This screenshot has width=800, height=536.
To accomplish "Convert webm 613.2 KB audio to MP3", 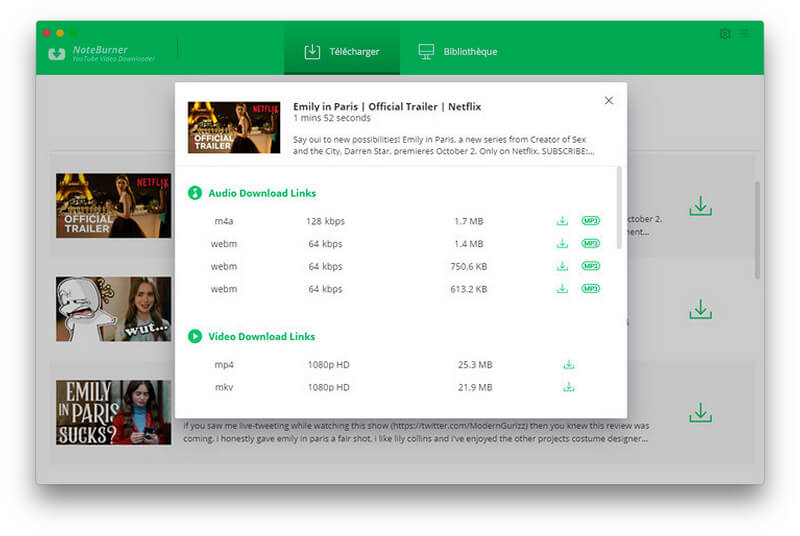I will [x=590, y=289].
